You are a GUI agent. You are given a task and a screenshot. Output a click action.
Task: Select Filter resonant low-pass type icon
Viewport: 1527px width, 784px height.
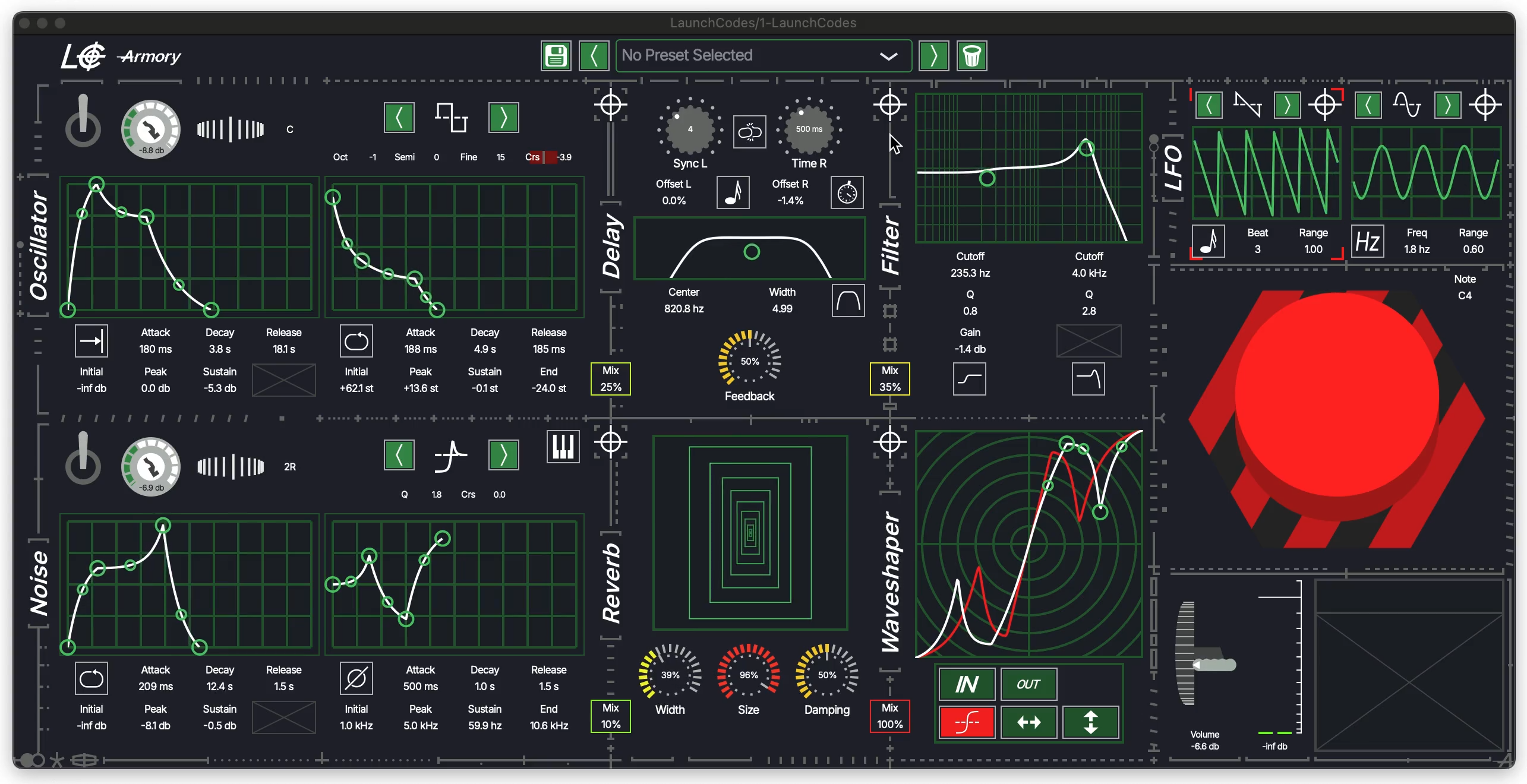coord(1089,379)
